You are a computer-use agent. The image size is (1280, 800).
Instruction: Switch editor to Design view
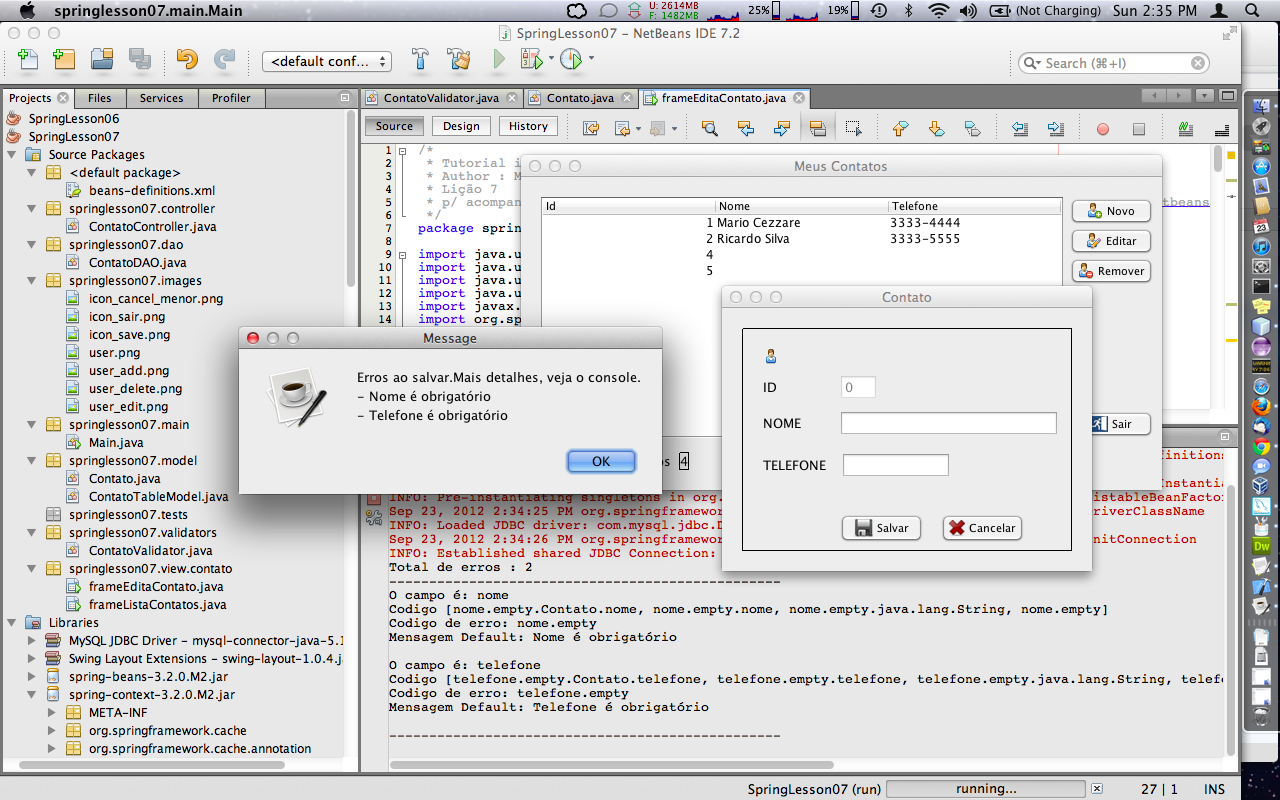[461, 127]
